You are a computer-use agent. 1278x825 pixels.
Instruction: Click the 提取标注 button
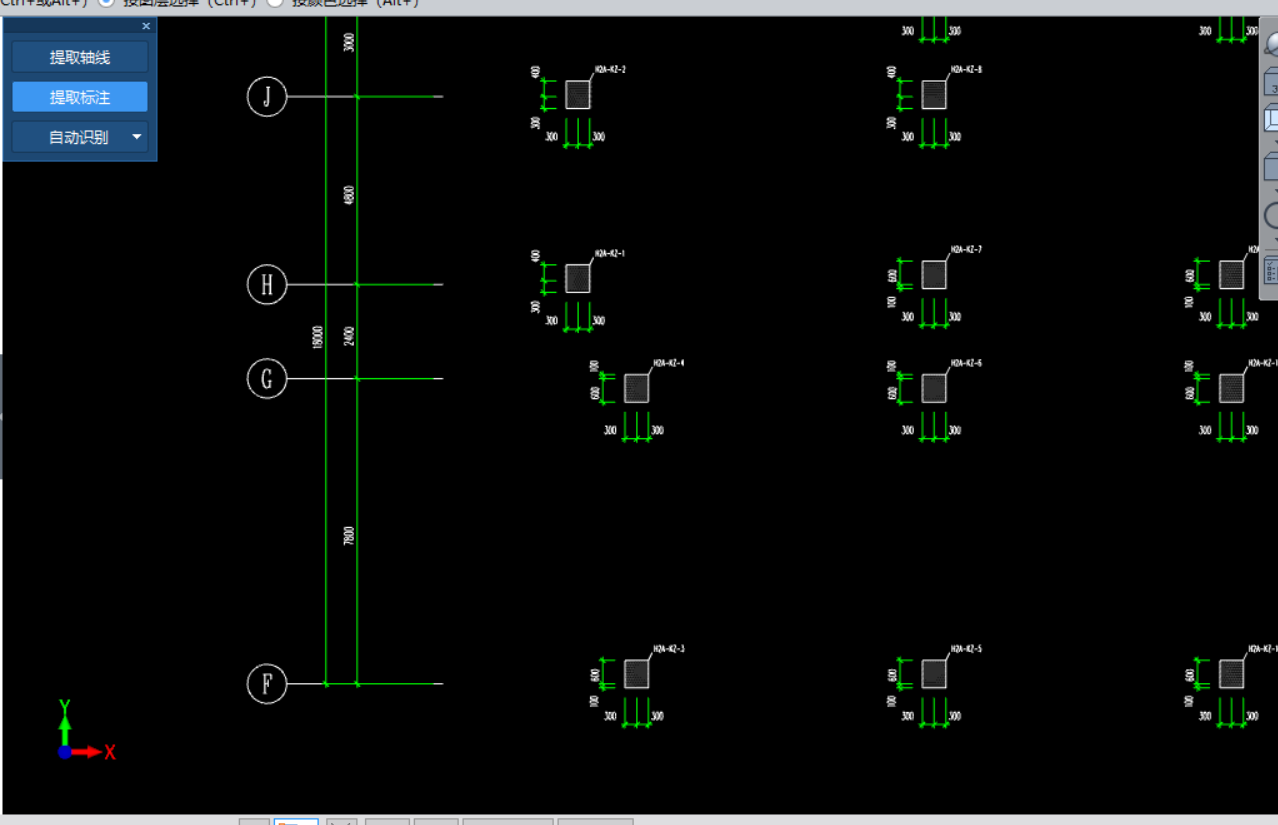(x=80, y=97)
